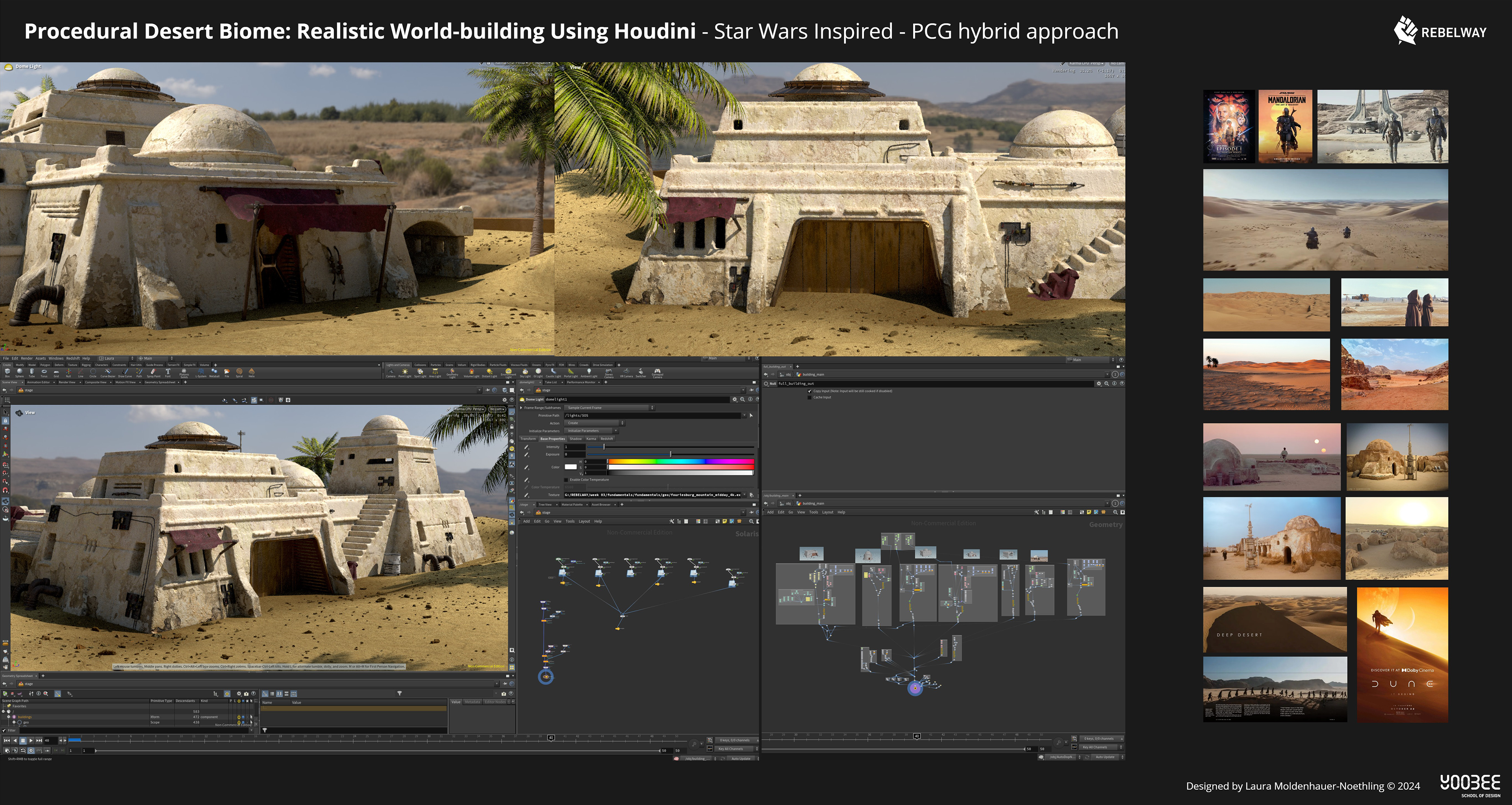This screenshot has width=1512, height=805.
Task: Click the Spot Light shelf tool
Action: pos(420,372)
